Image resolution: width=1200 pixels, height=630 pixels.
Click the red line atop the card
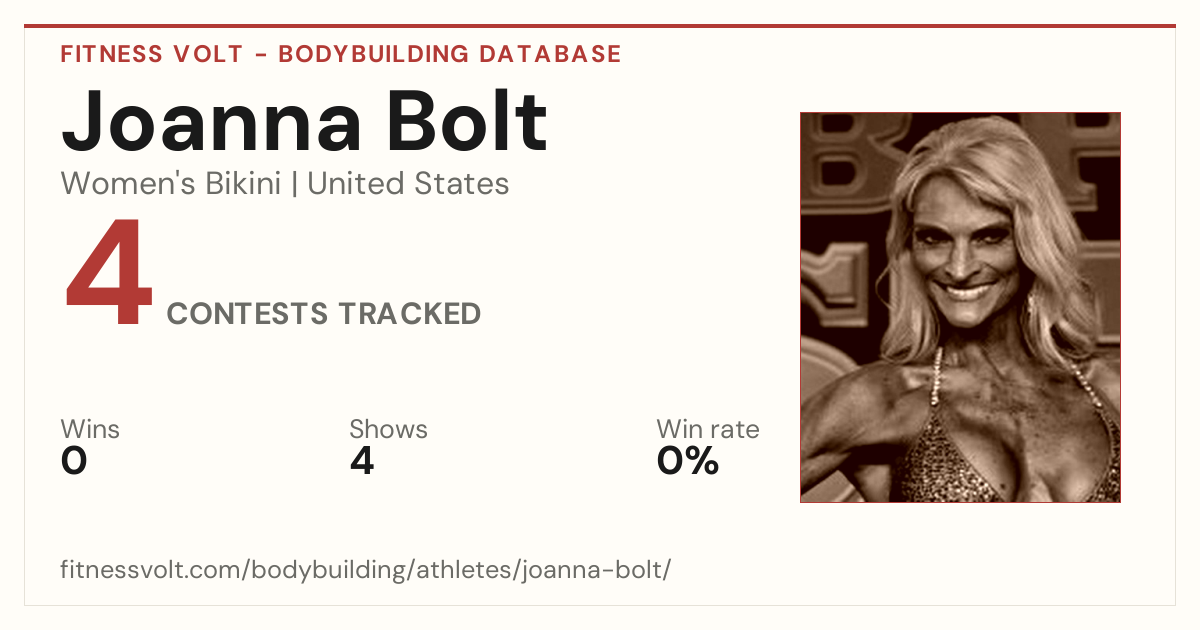click(600, 26)
